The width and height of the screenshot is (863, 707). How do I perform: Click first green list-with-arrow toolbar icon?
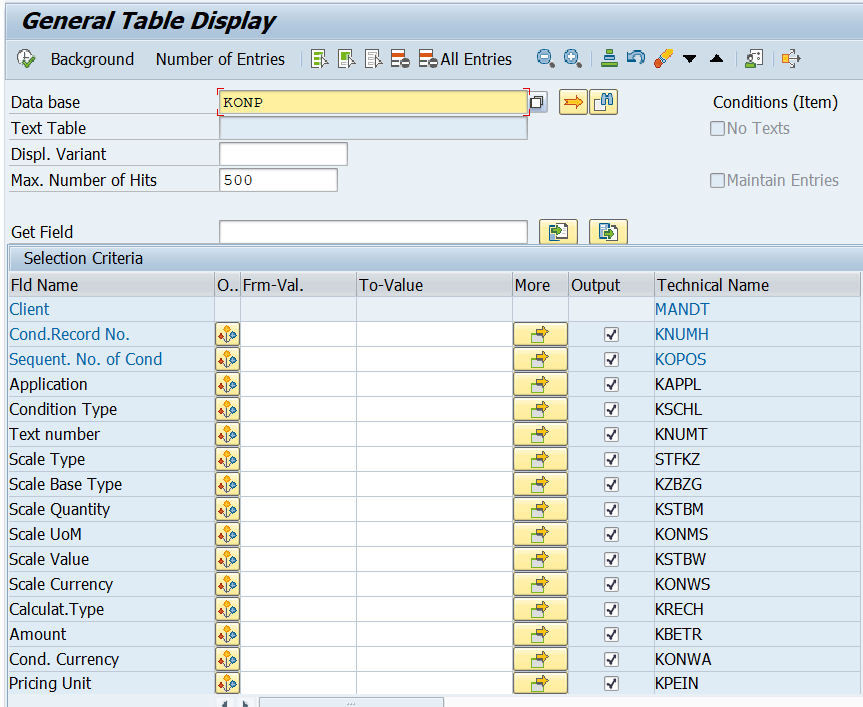tap(319, 58)
